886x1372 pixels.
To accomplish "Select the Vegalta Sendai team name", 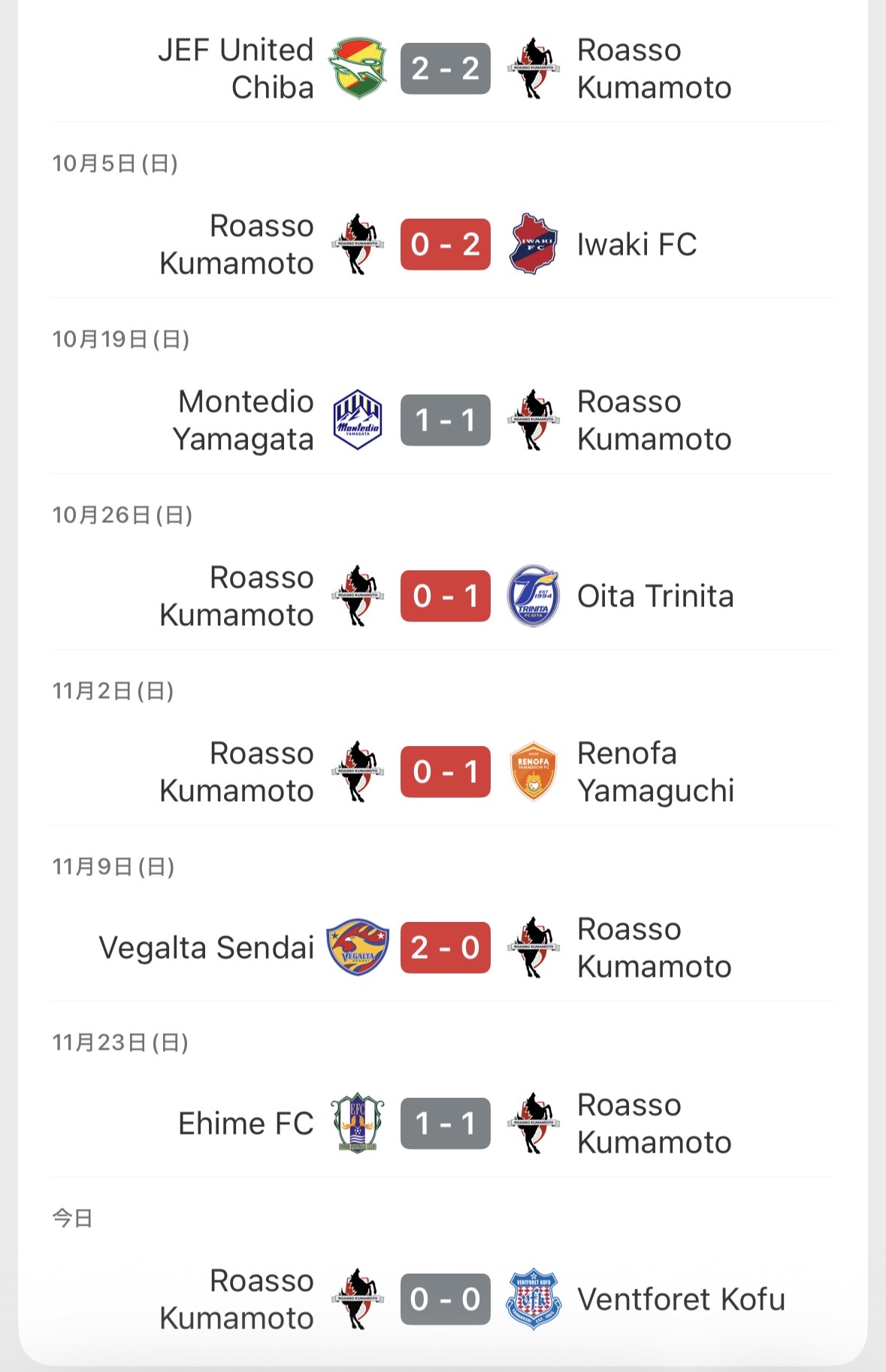I will pos(207,947).
